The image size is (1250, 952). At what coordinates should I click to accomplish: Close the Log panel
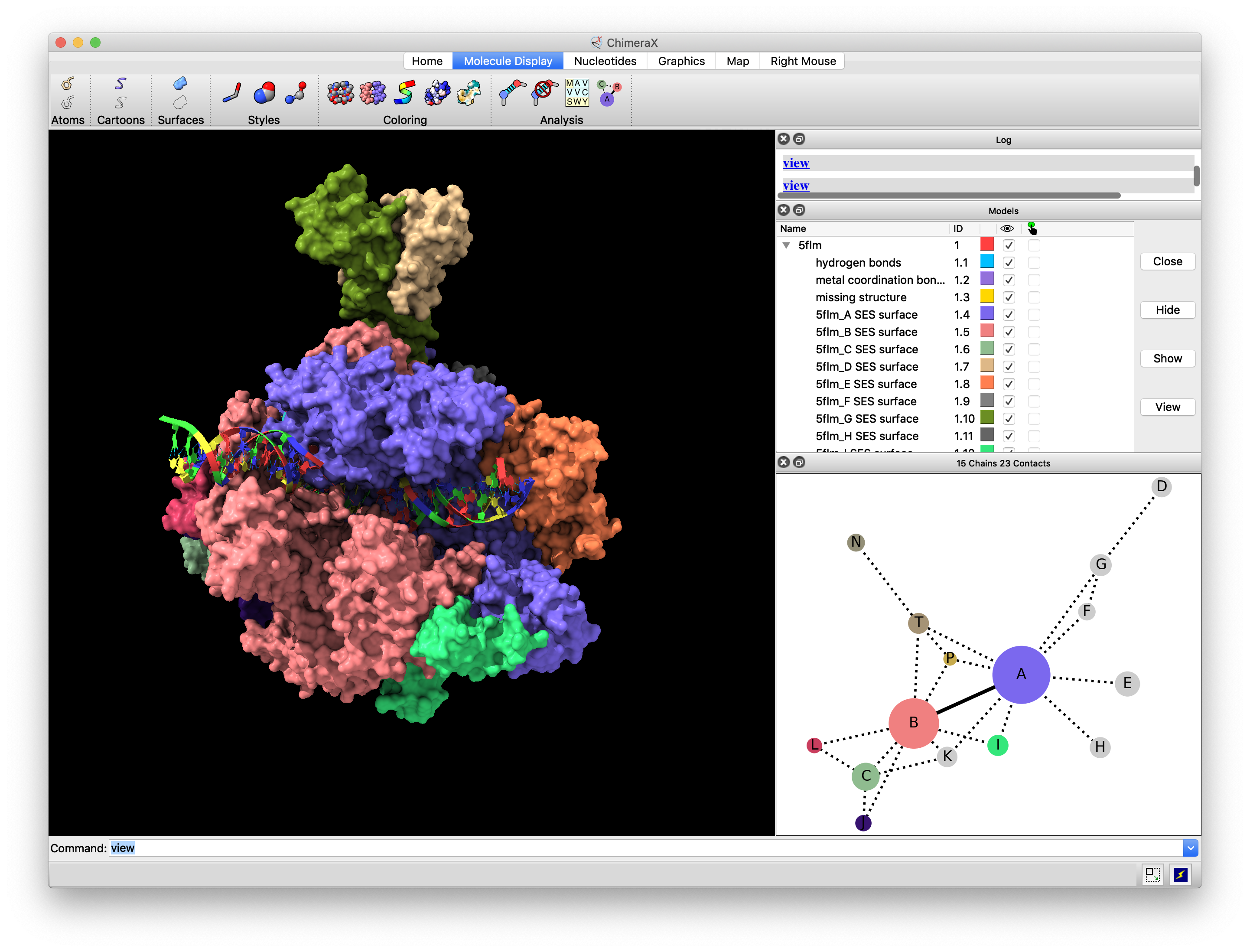(x=784, y=139)
